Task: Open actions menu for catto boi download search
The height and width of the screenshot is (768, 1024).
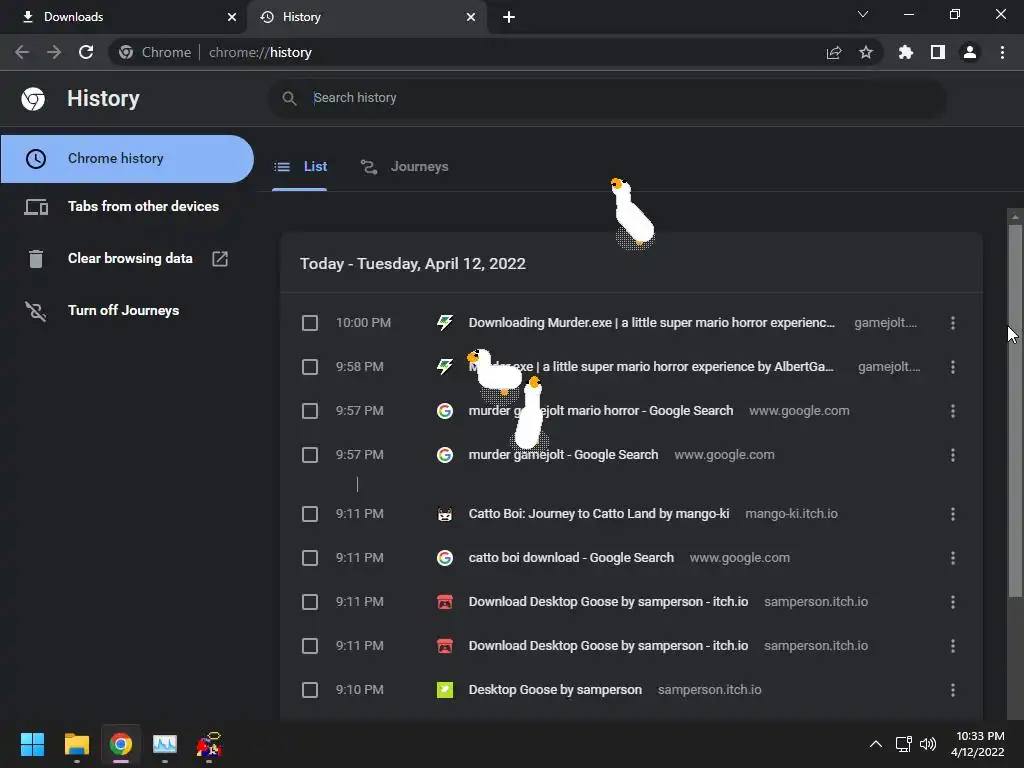Action: pos(953,558)
